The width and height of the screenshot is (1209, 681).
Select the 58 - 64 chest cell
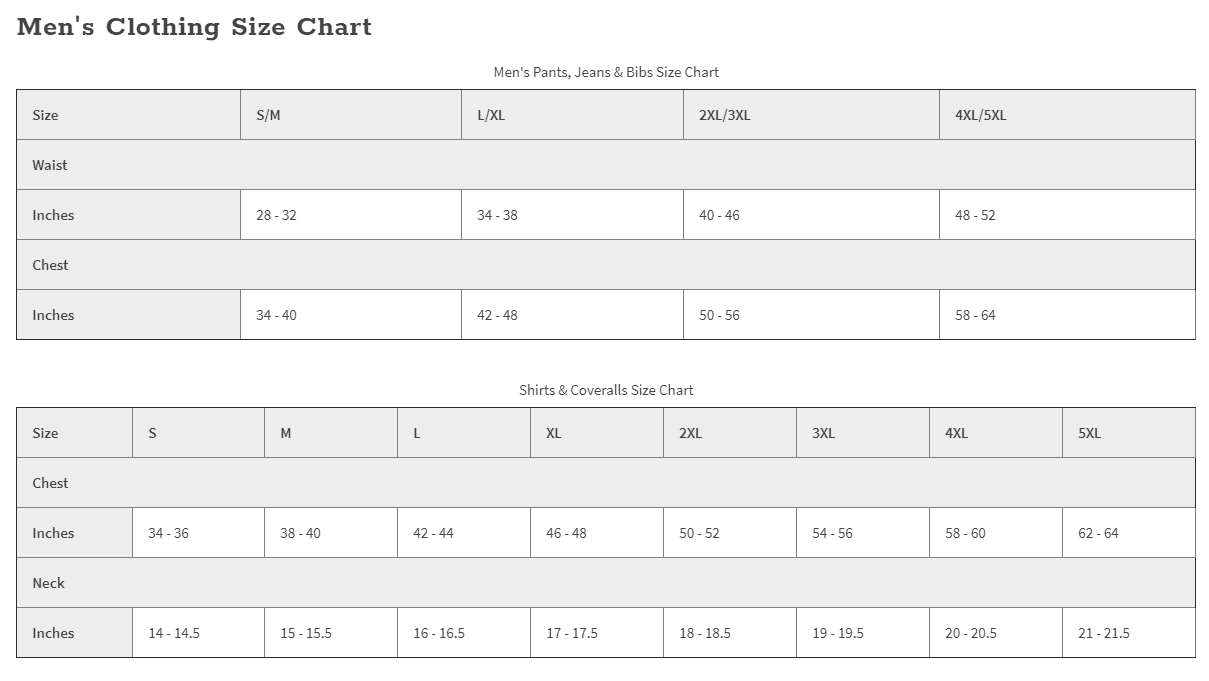pyautogui.click(x=975, y=315)
